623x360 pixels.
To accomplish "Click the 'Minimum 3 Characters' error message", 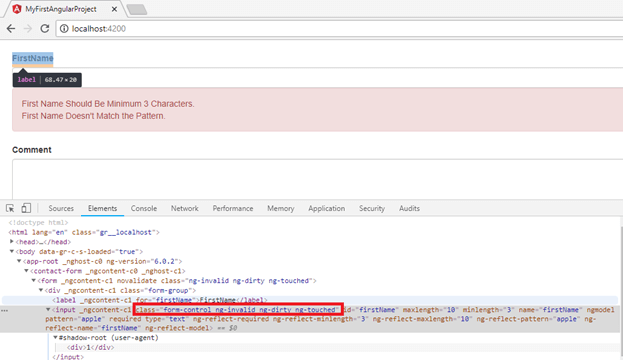I will click(108, 104).
